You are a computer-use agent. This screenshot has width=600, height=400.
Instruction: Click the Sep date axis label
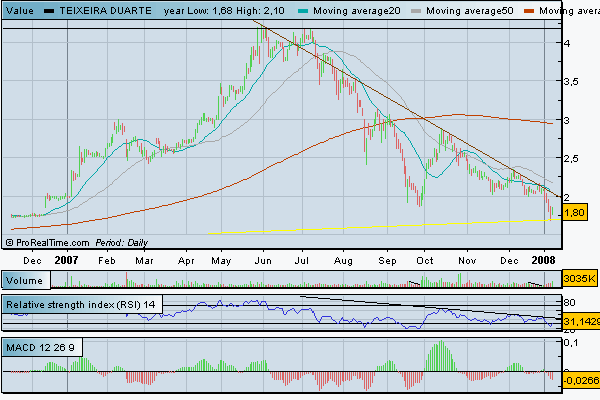coord(387,261)
